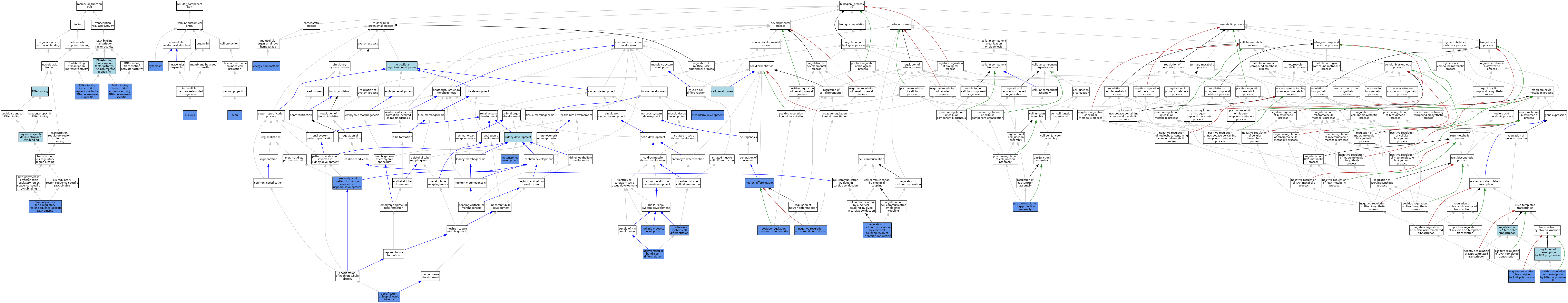Screen dimensions: 1568x303
Task: Click the cardiocyte differentiation node
Action: click(688, 159)
